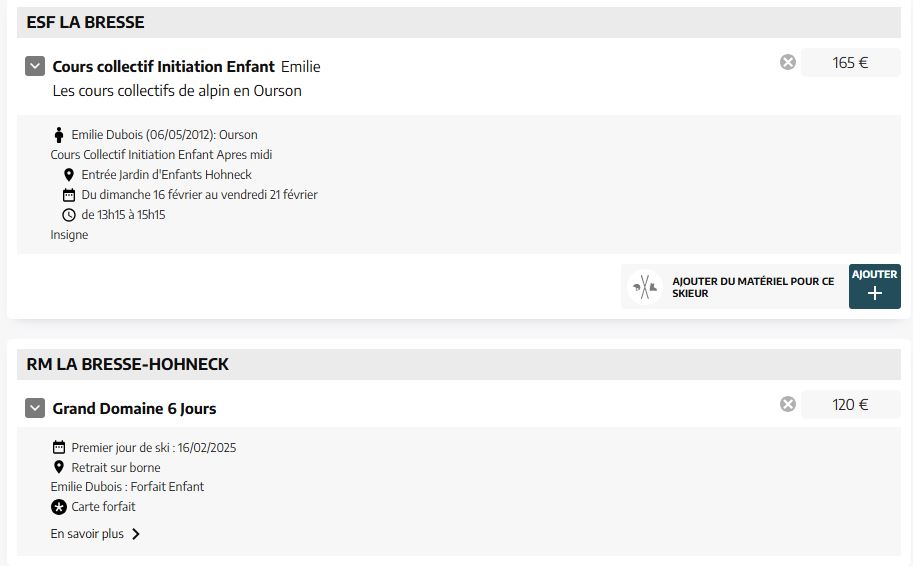Collapse the Cours collectif Initiation Enfant details

[x=35, y=66]
